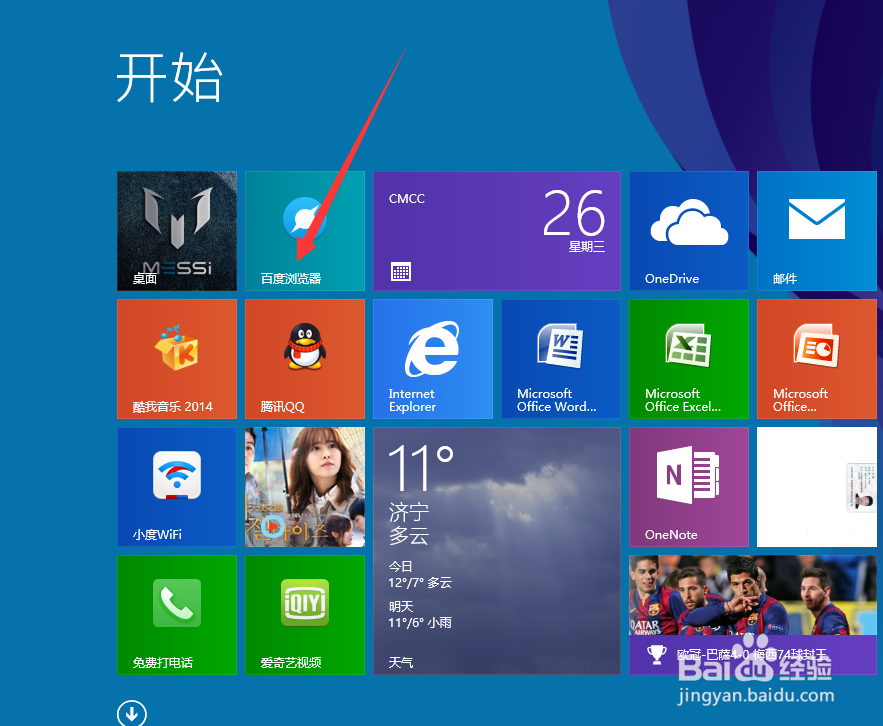Launch the 爱奇艺视频 iQIYI tile

(305, 614)
